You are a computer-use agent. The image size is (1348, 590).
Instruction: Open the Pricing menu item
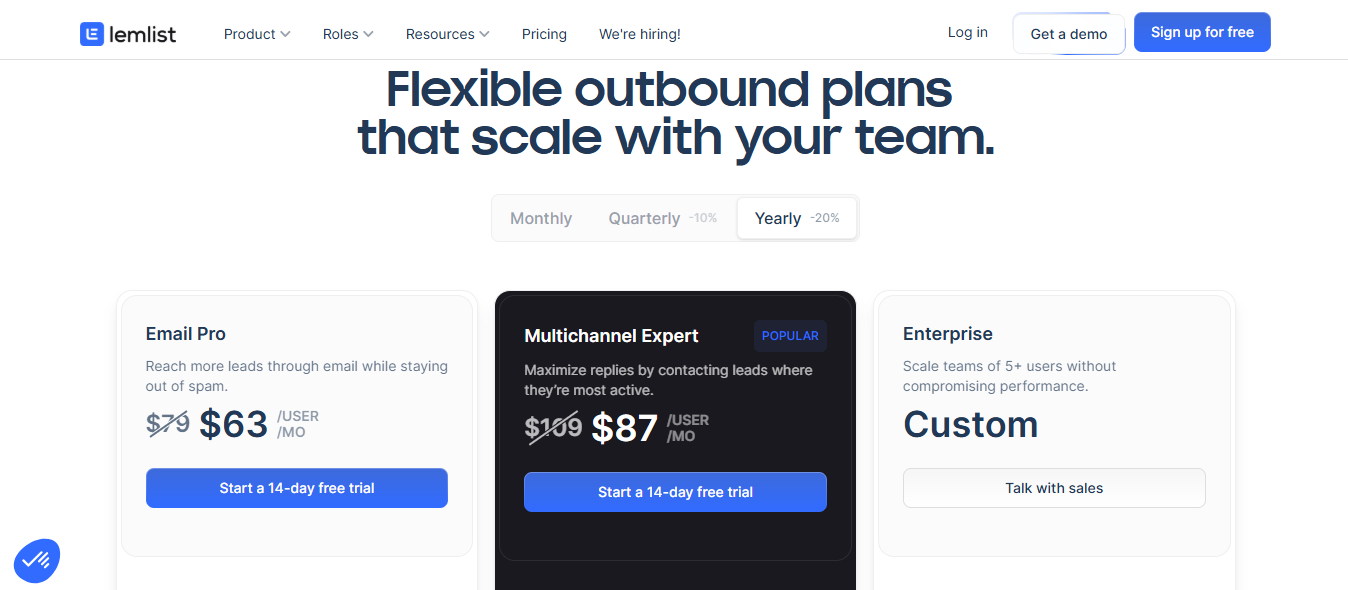click(544, 33)
